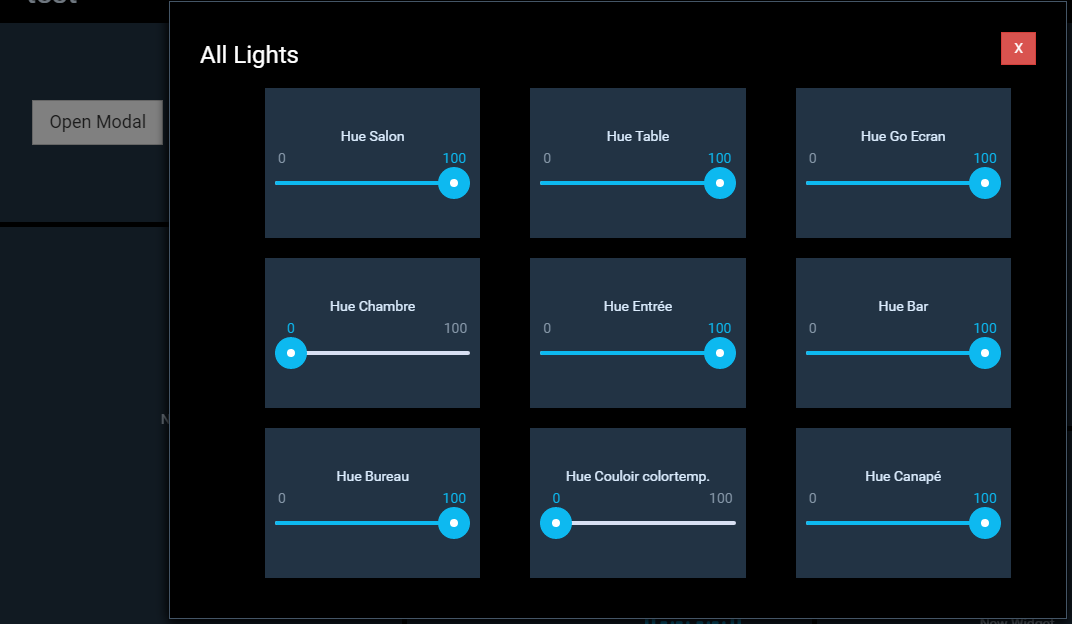The image size is (1072, 624).
Task: Click the All Lights modal heading
Action: pyautogui.click(x=249, y=55)
